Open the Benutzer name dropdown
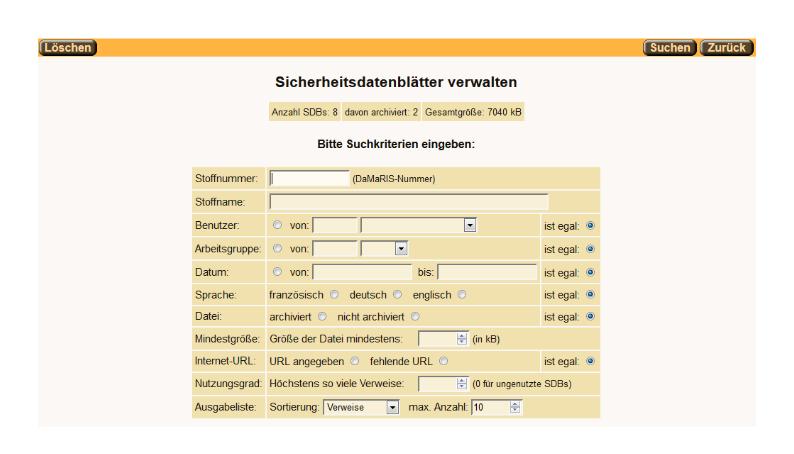 point(419,225)
